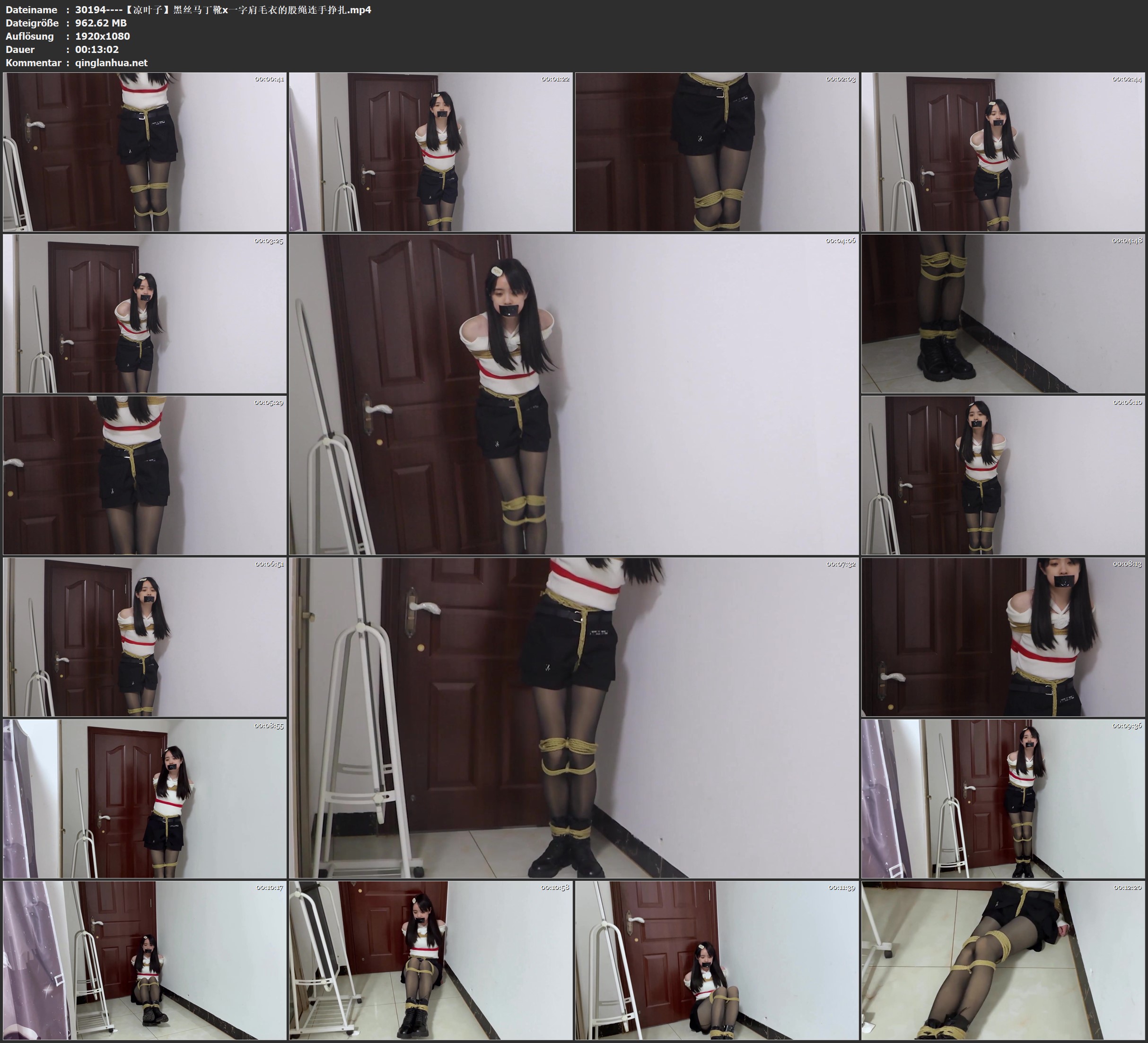Select the thumbnail at 00:09:36
The width and height of the screenshot is (1148, 1043).
coord(1003,798)
